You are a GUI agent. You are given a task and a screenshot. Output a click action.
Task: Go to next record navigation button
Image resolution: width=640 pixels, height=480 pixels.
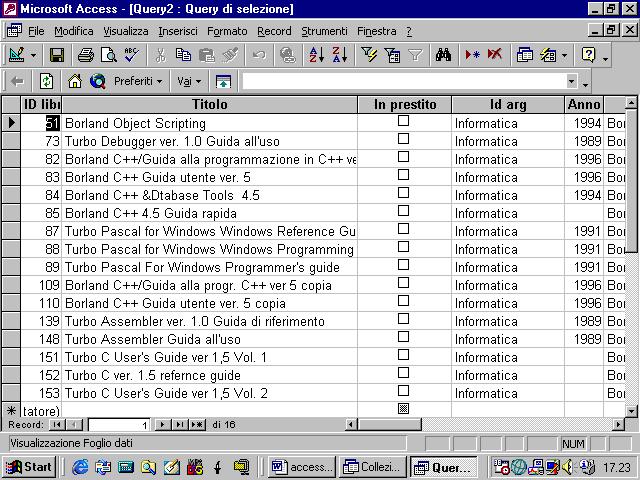coord(162,425)
